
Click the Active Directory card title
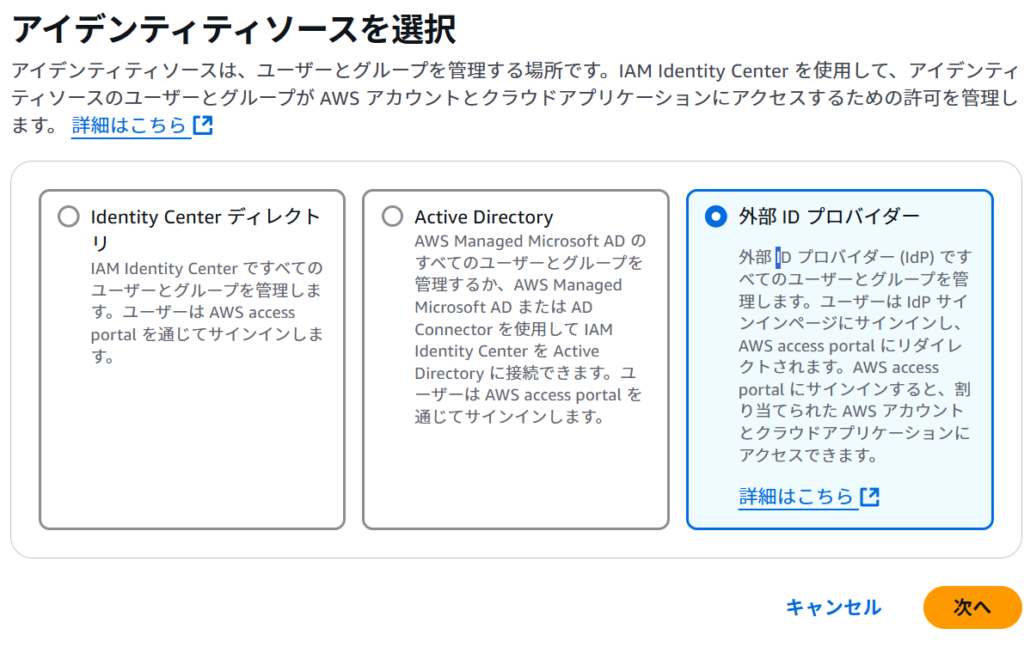click(483, 217)
